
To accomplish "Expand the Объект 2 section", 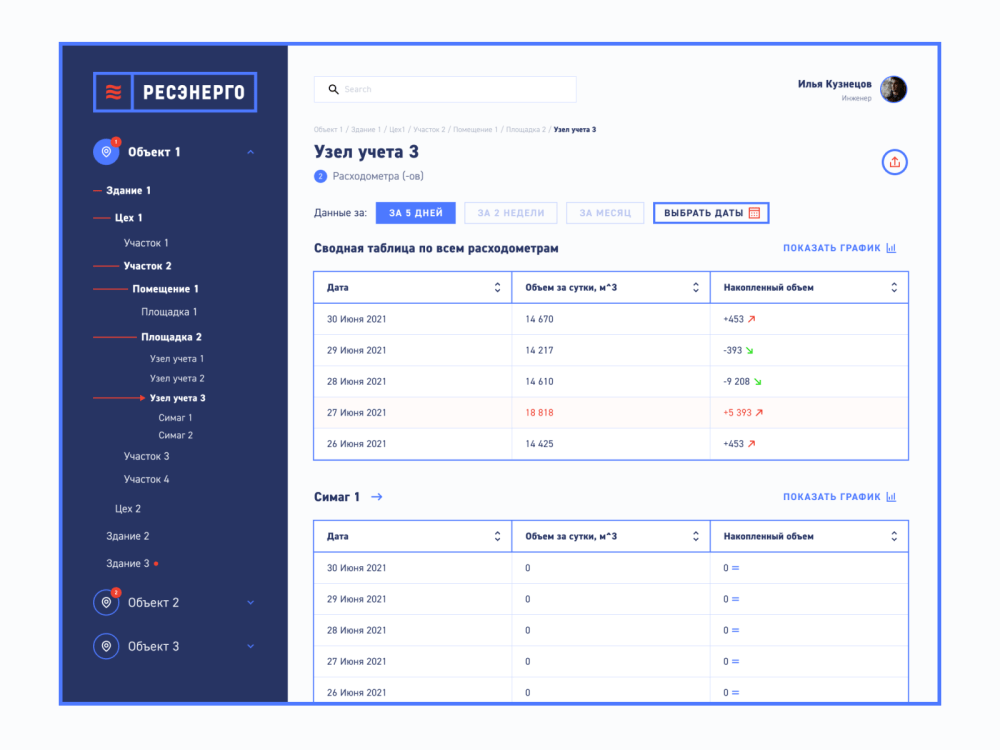I will click(x=251, y=602).
